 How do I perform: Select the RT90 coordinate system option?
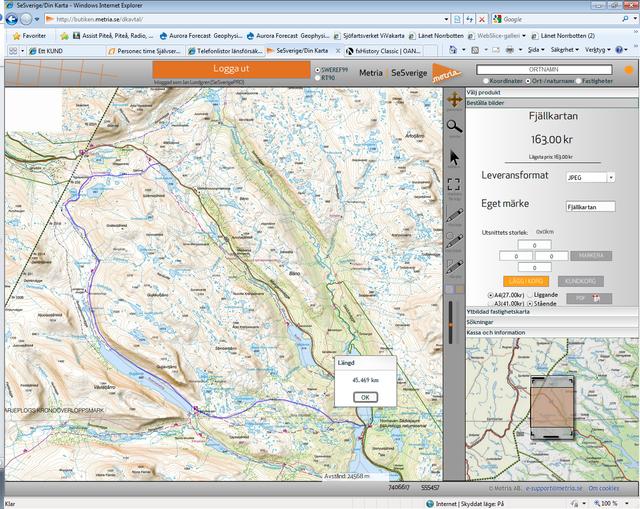[318, 77]
